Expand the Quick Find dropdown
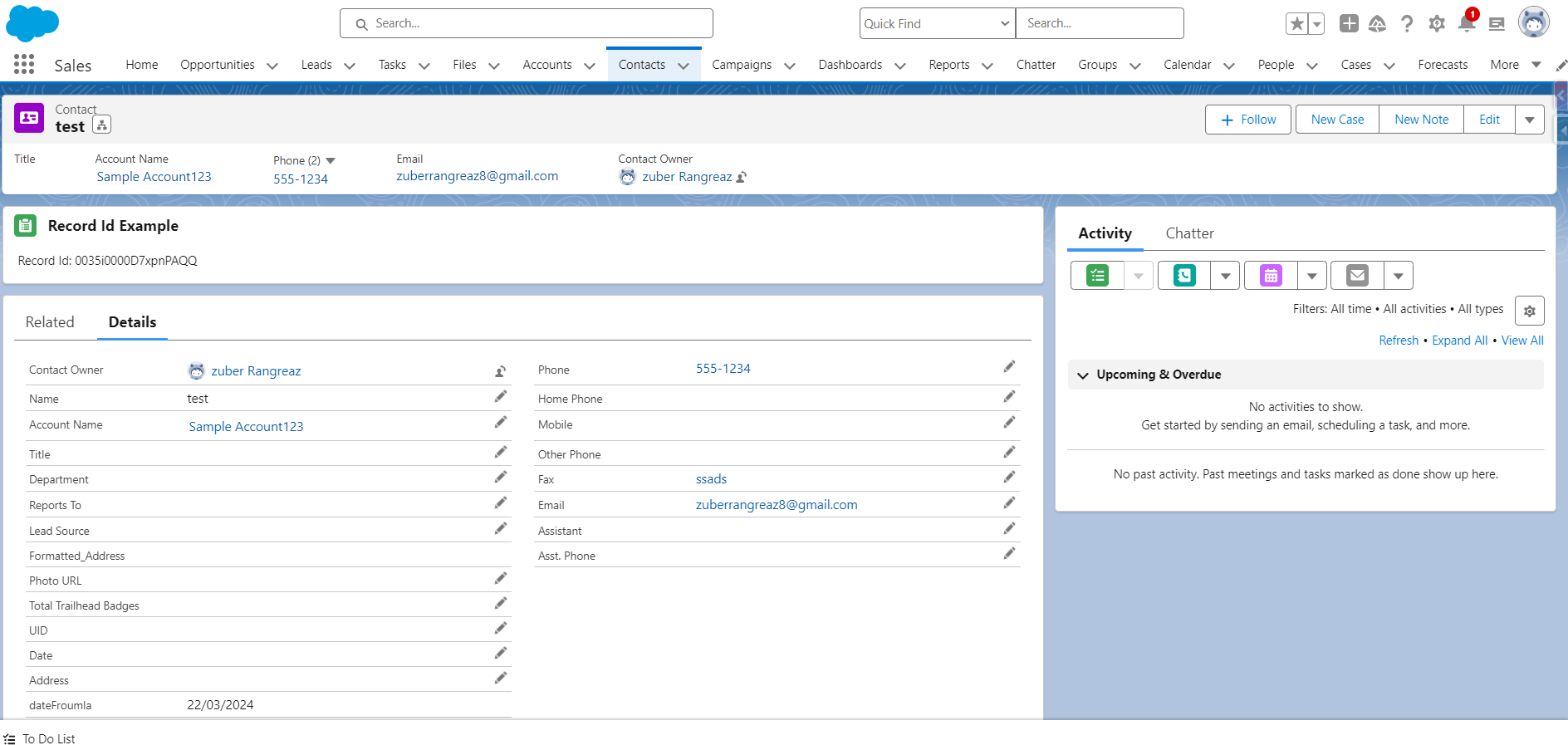Image resolution: width=1568 pixels, height=745 pixels. 937,24
